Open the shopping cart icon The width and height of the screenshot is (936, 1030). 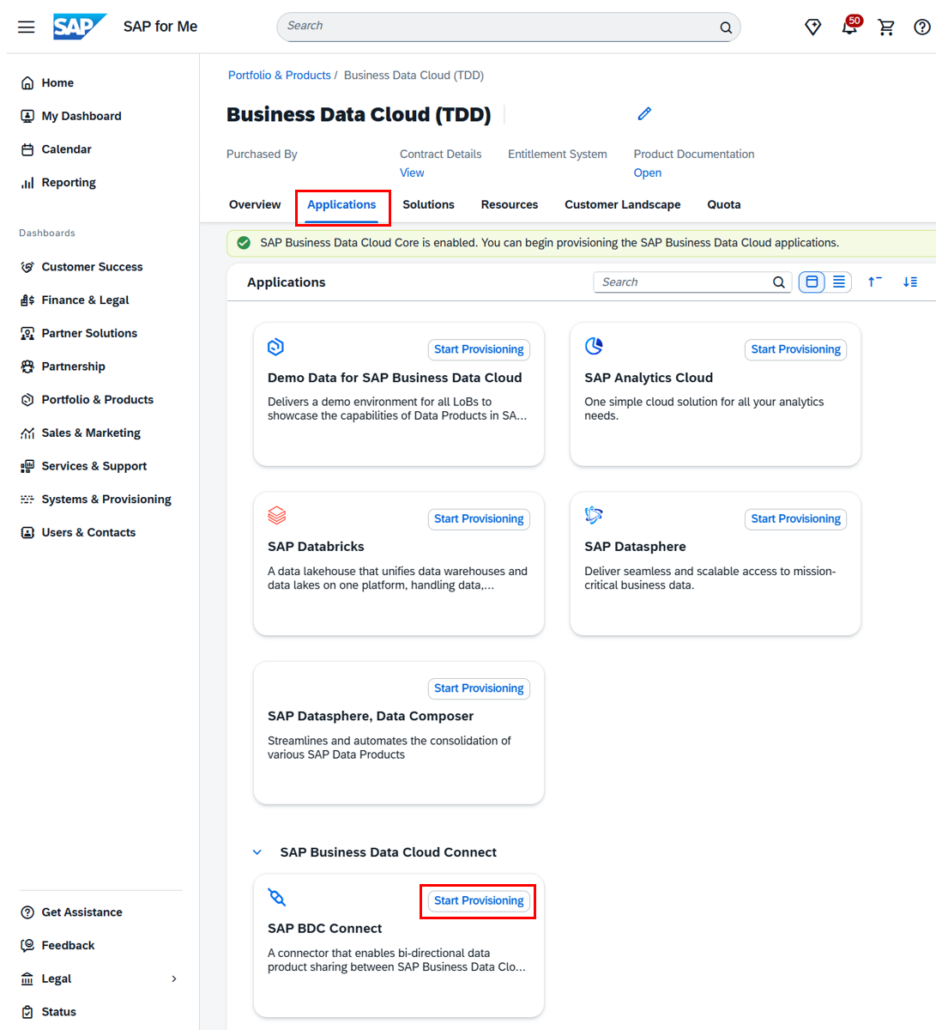click(x=886, y=27)
